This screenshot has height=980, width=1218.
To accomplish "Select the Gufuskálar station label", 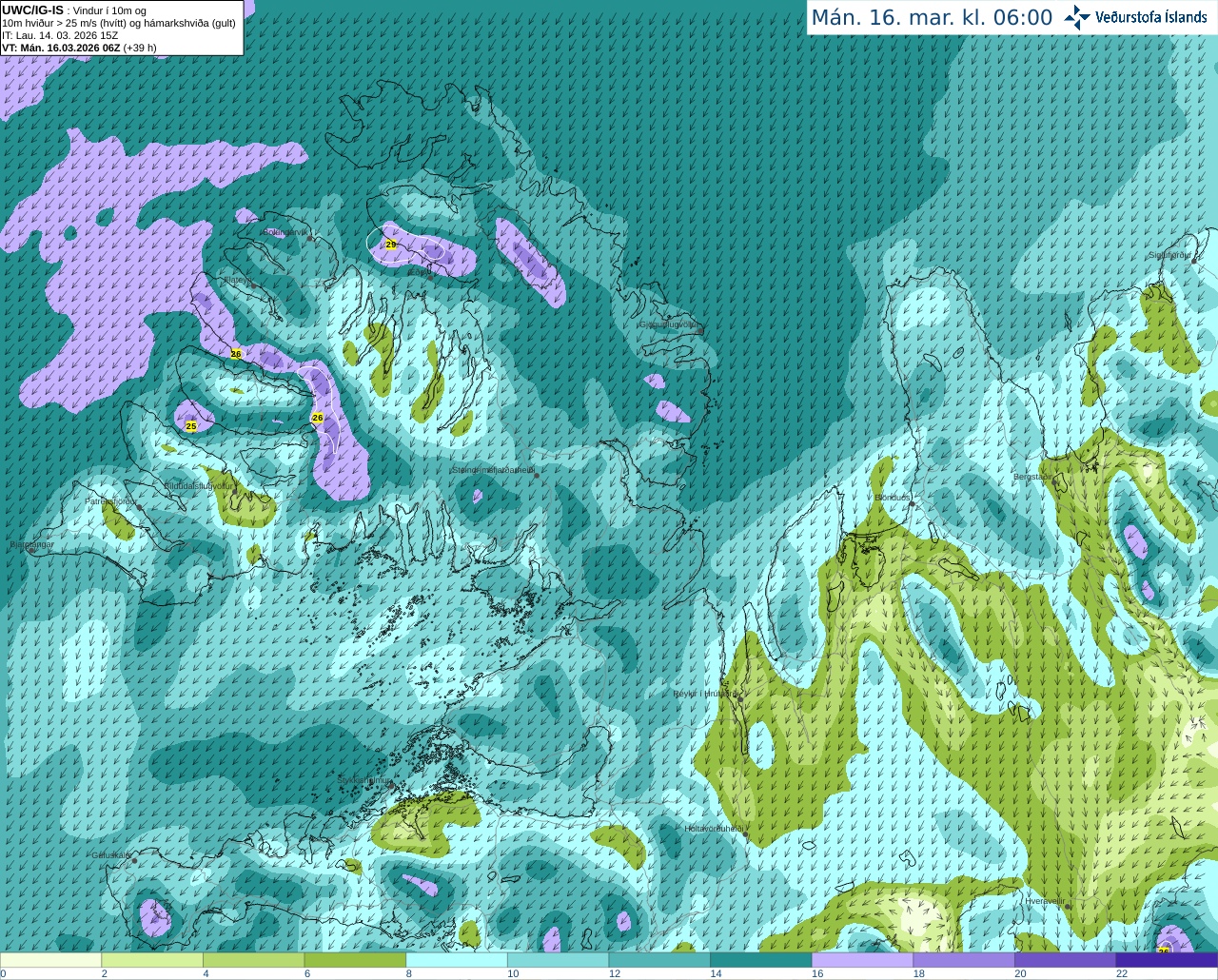I will click(x=111, y=855).
